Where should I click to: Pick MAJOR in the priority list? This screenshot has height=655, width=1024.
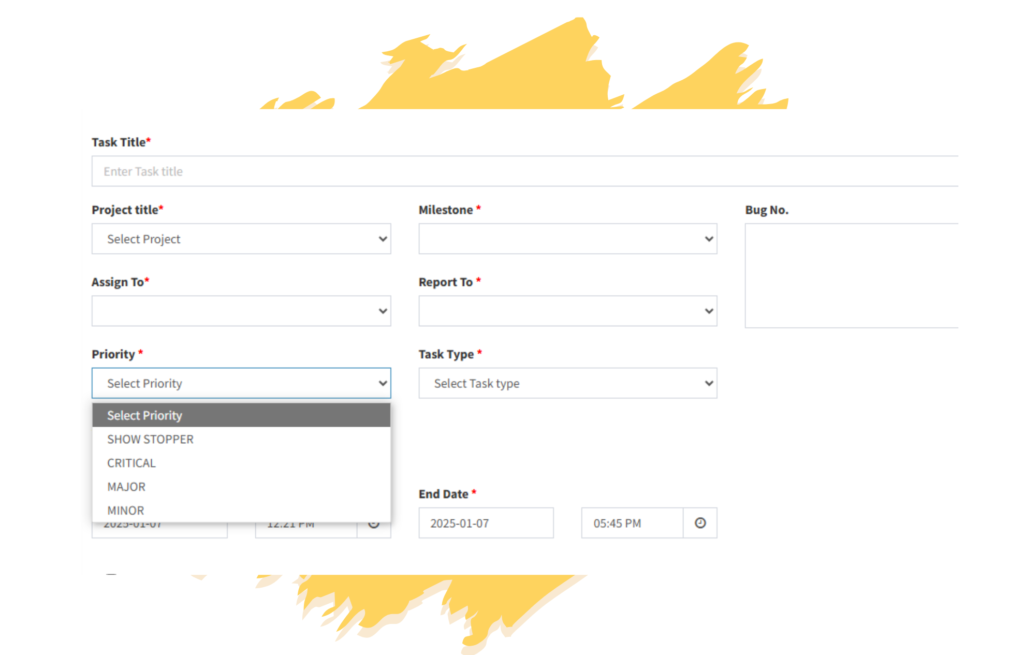click(126, 487)
